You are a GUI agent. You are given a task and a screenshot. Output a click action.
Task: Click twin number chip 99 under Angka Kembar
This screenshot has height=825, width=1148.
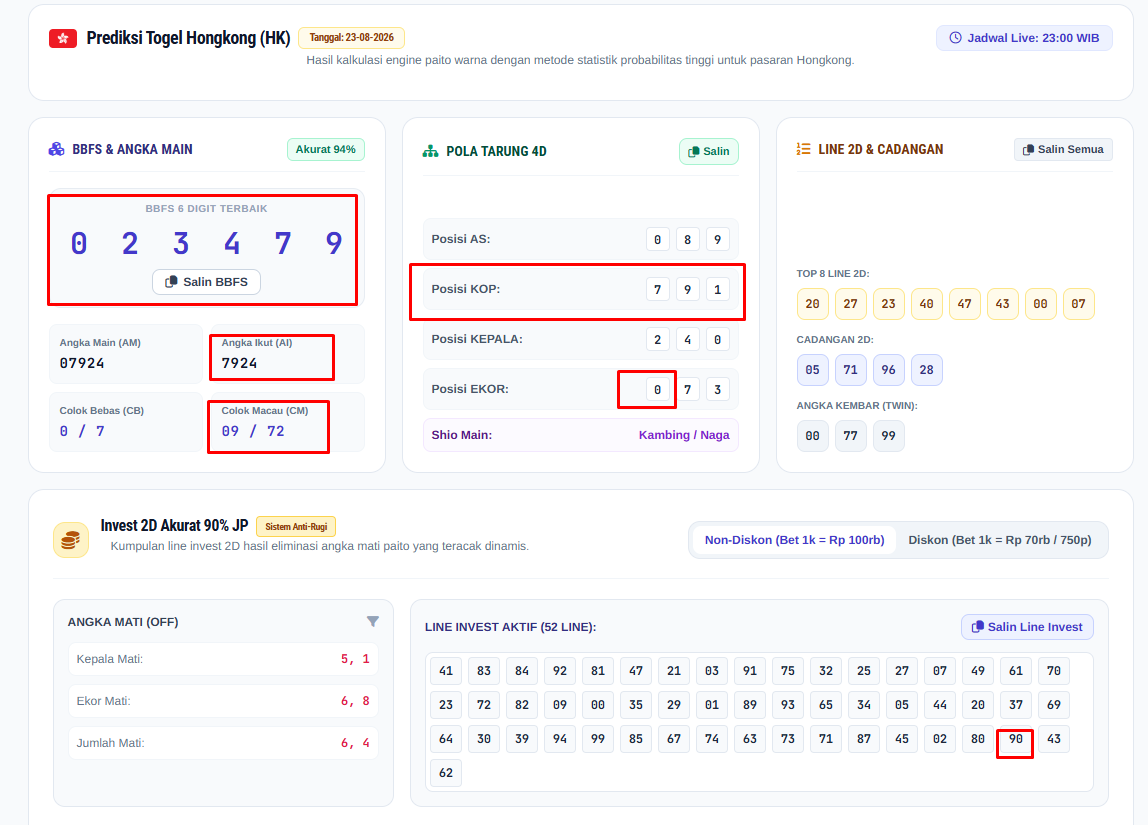point(889,436)
